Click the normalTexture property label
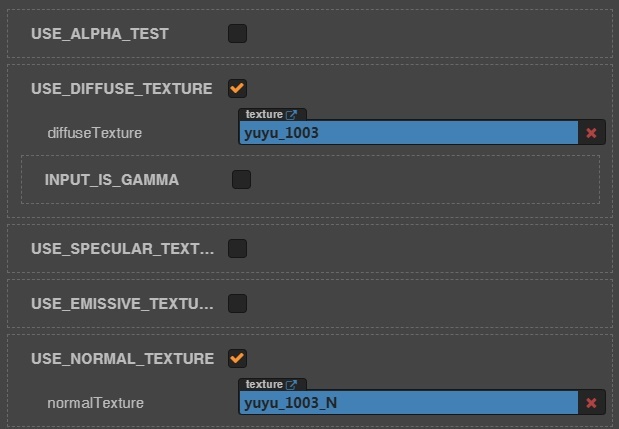Screen dimensions: 619x429 click(x=96, y=403)
